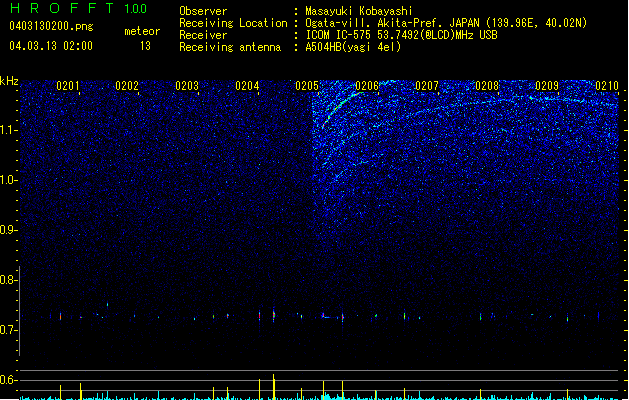Click the 0209 time marker
The width and height of the screenshot is (629, 400).
pyautogui.click(x=547, y=86)
